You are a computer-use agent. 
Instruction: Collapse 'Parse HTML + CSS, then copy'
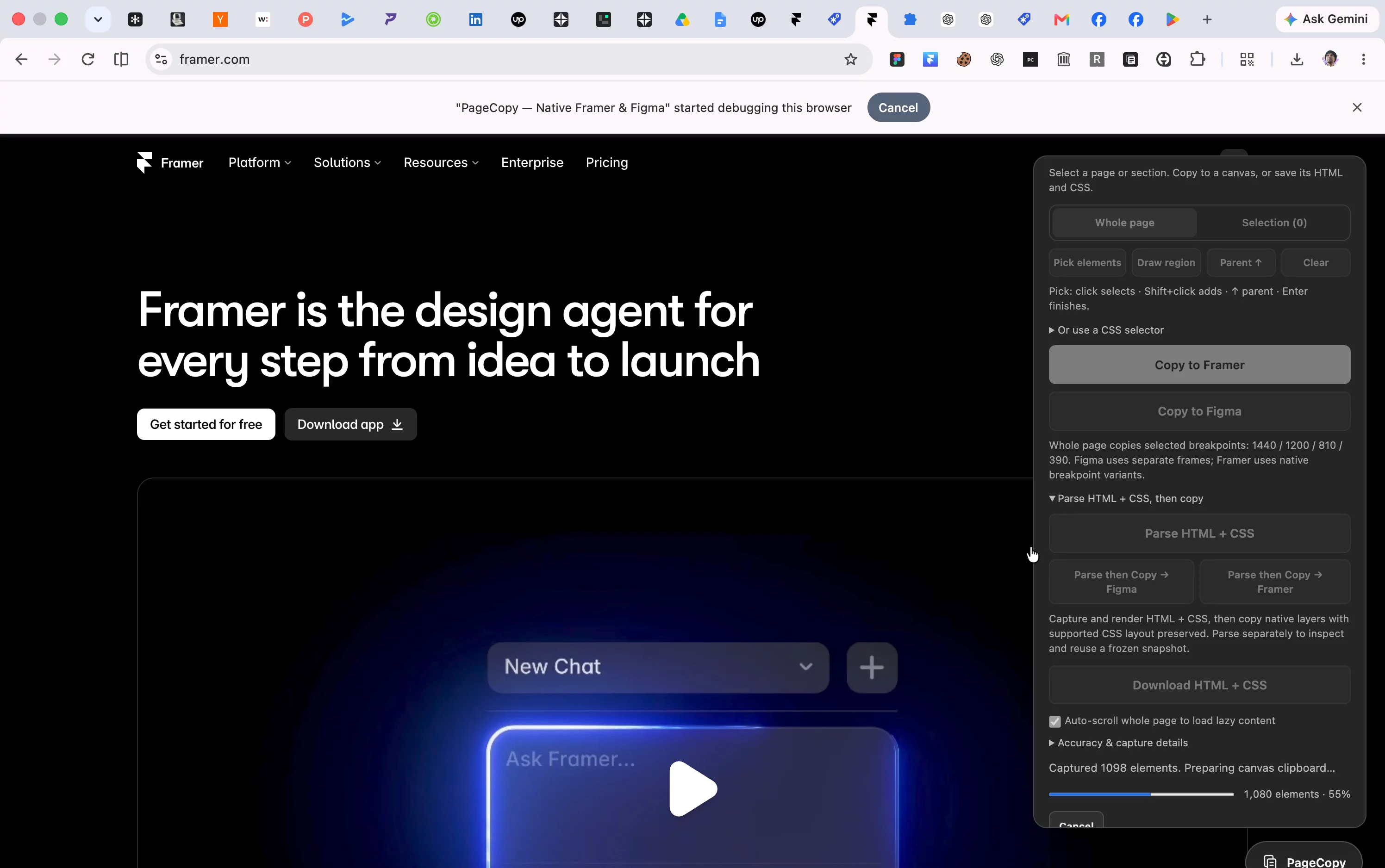click(1125, 498)
